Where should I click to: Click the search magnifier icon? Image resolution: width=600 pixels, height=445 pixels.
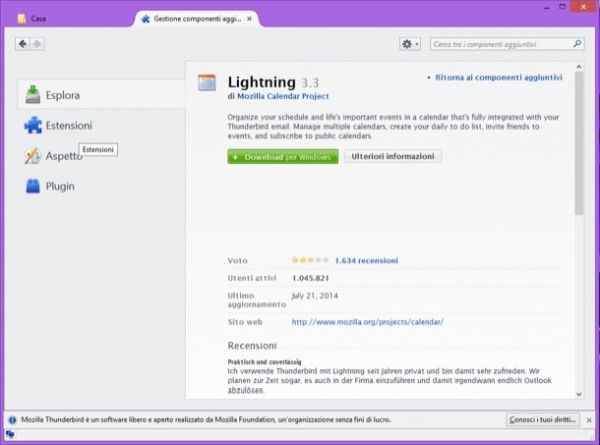coord(577,44)
